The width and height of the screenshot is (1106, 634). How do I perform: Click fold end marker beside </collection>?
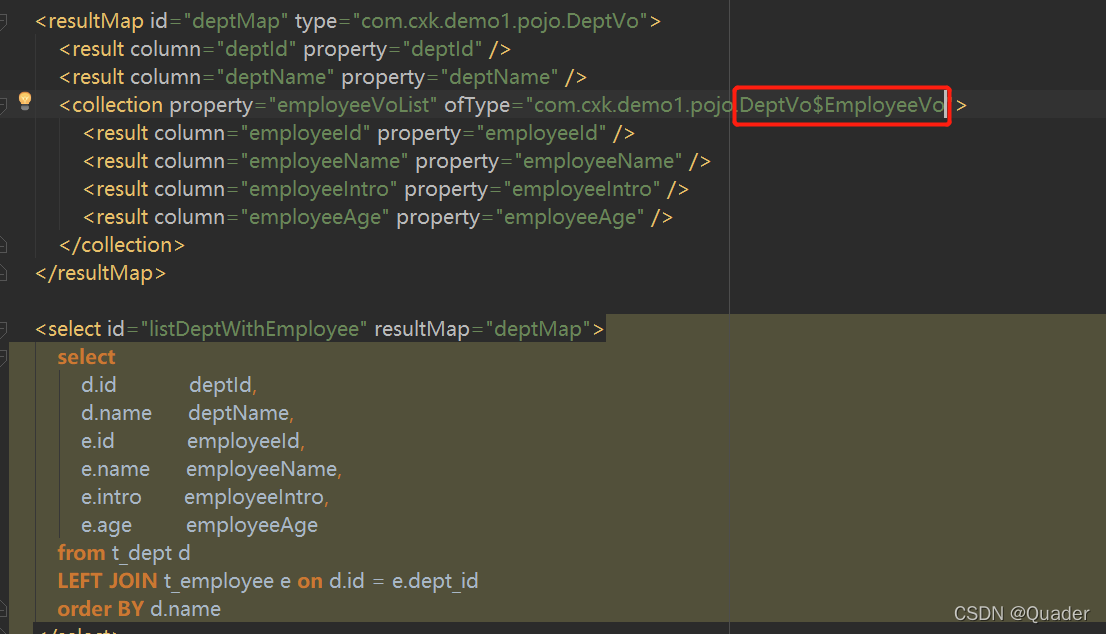[x=3, y=245]
